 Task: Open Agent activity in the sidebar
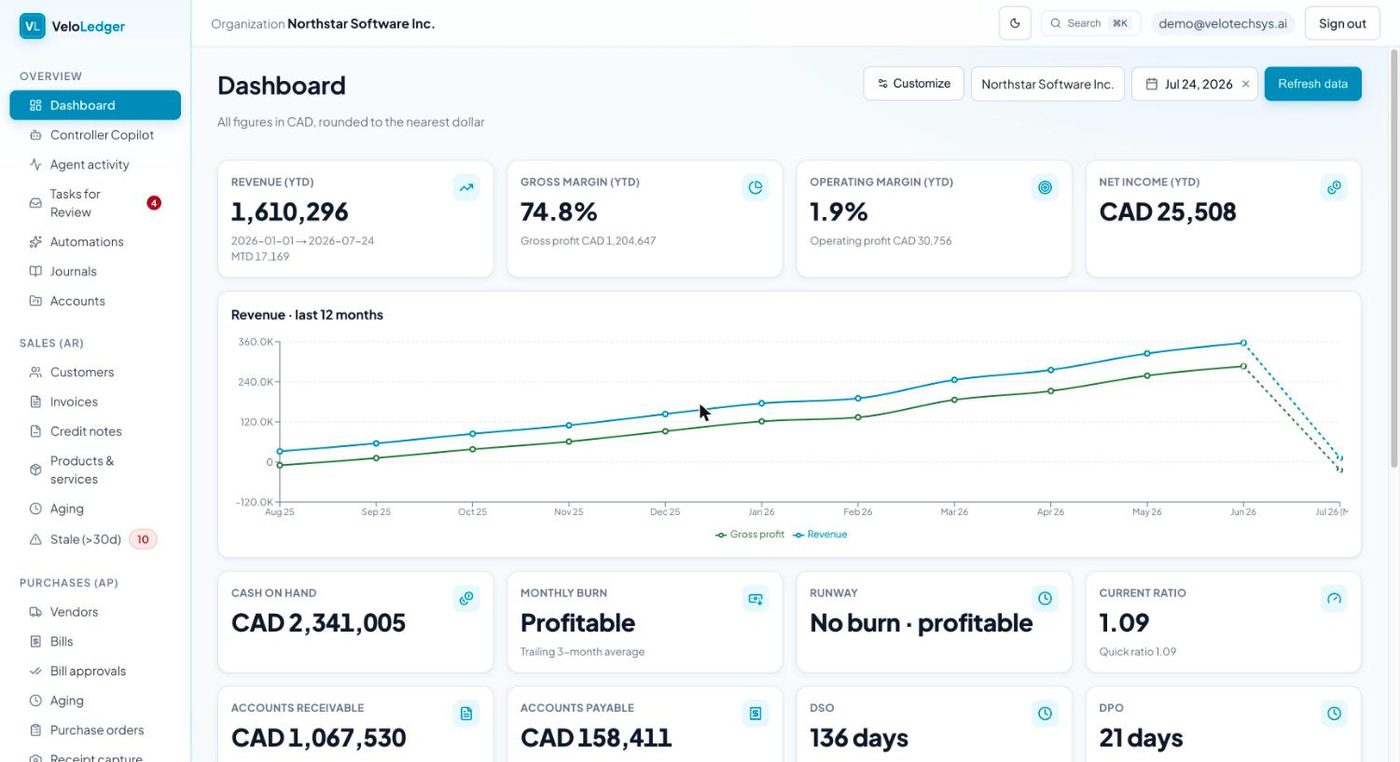click(x=95, y=164)
